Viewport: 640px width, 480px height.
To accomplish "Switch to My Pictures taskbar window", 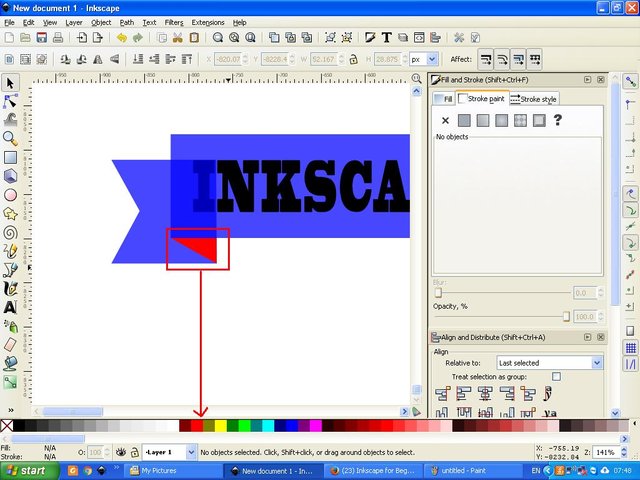I will point(173,471).
